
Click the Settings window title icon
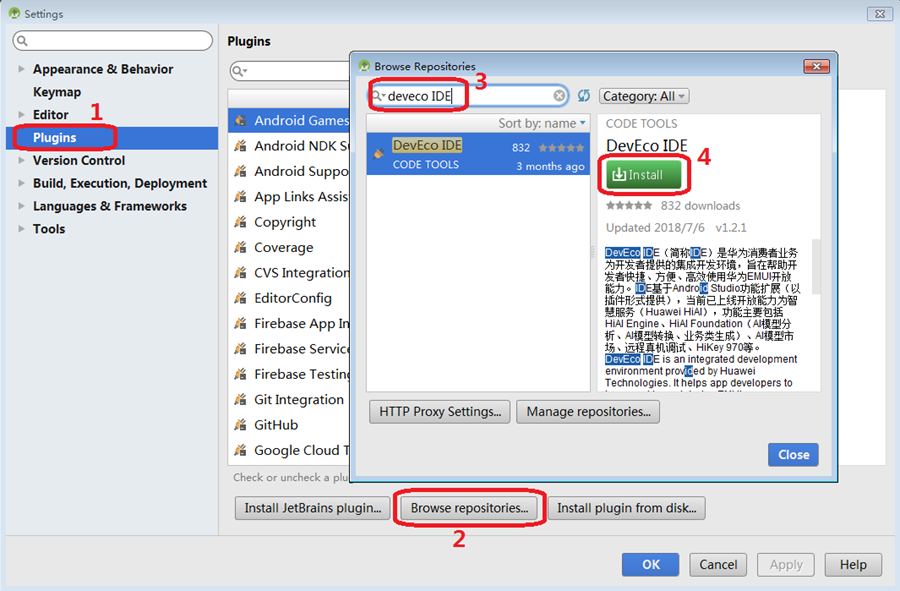click(14, 13)
